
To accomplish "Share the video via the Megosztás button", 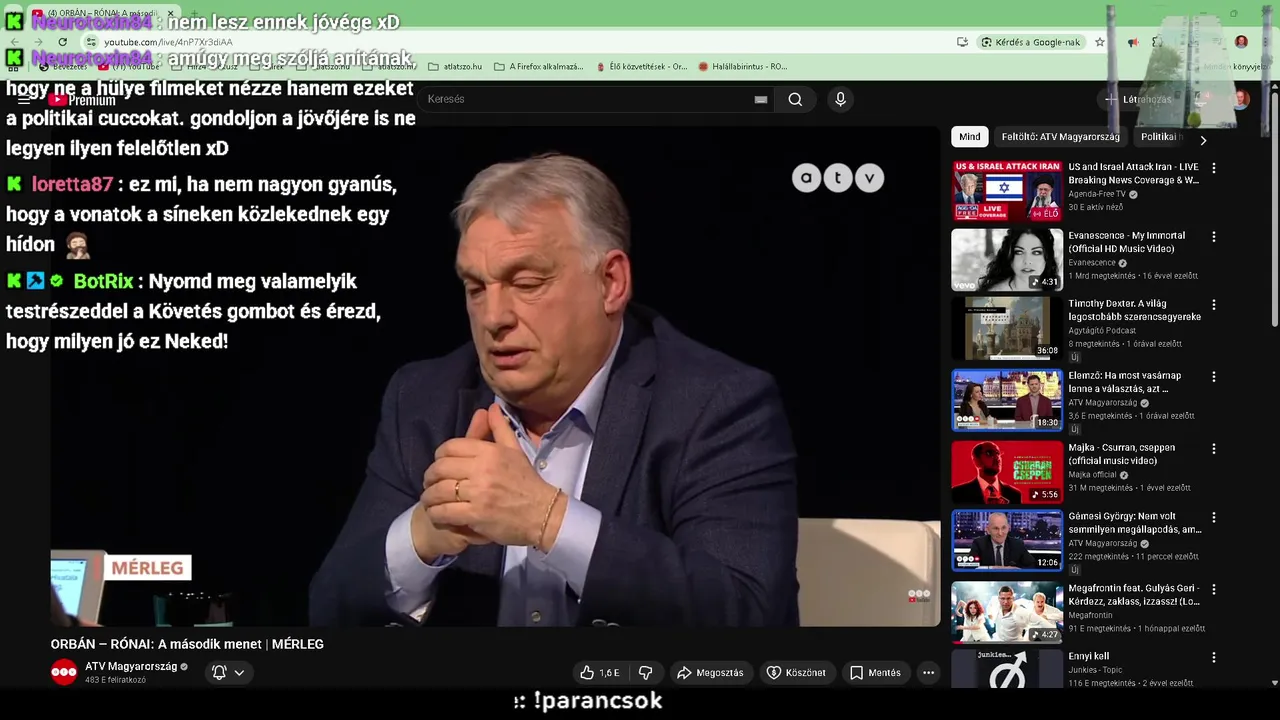I will (710, 673).
